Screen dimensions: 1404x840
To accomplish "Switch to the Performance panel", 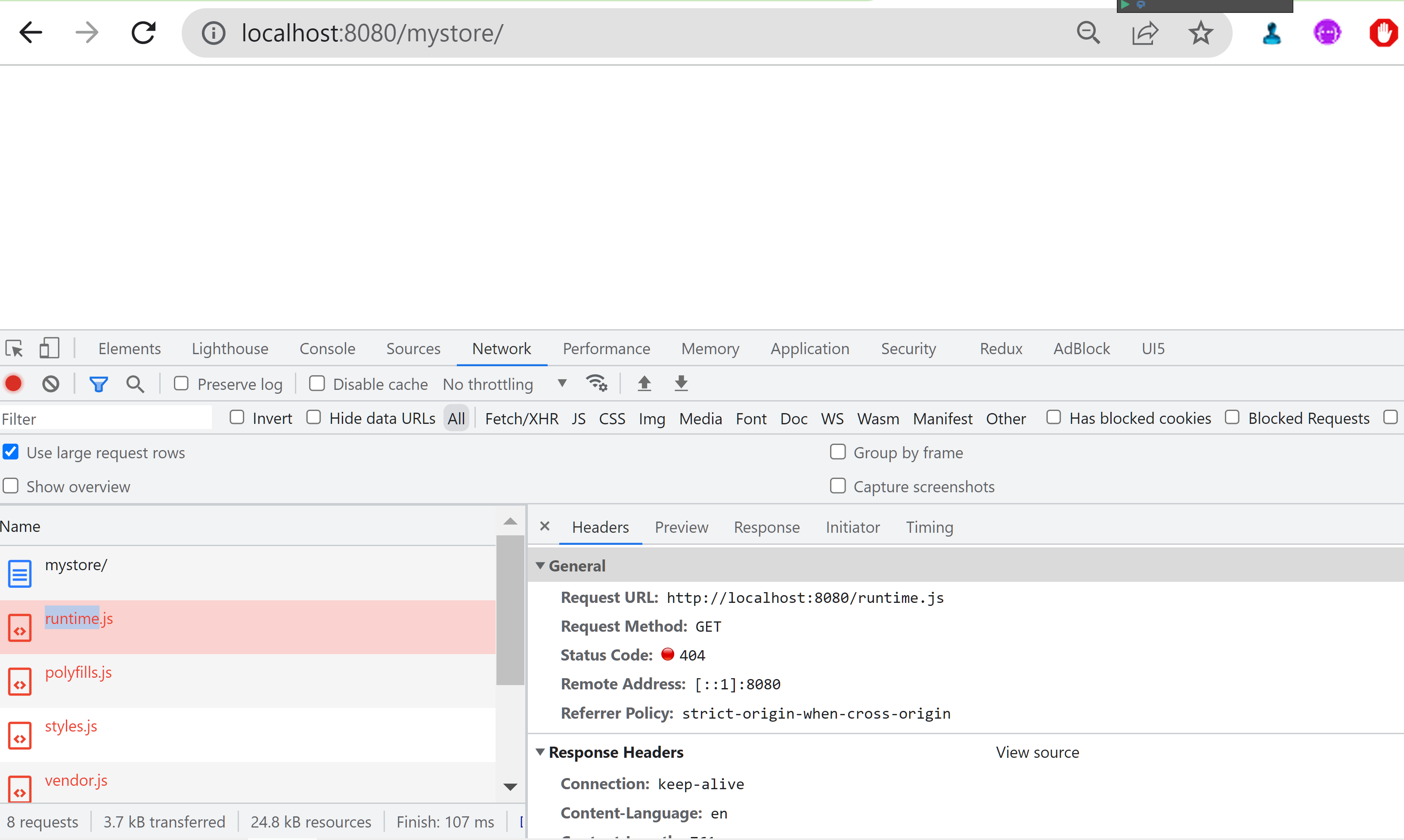I will (x=606, y=348).
